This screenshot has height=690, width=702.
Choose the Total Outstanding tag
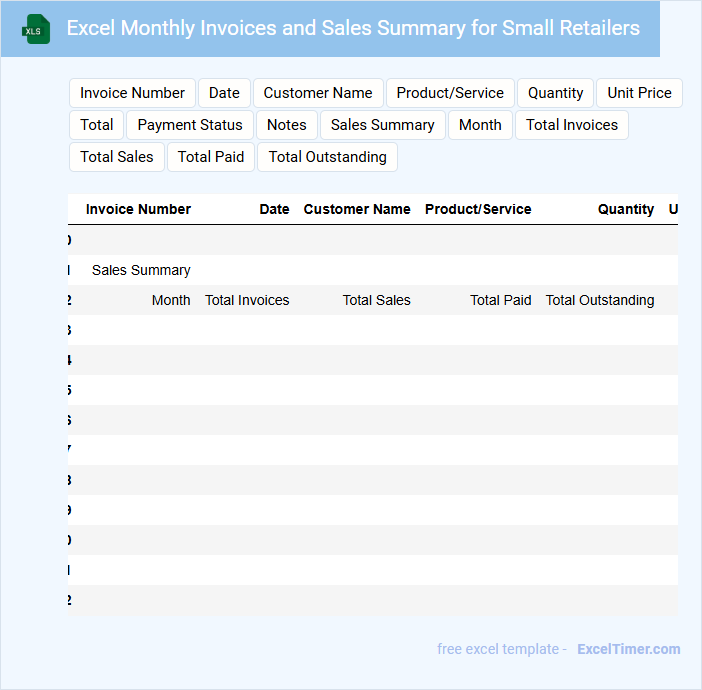coord(327,157)
